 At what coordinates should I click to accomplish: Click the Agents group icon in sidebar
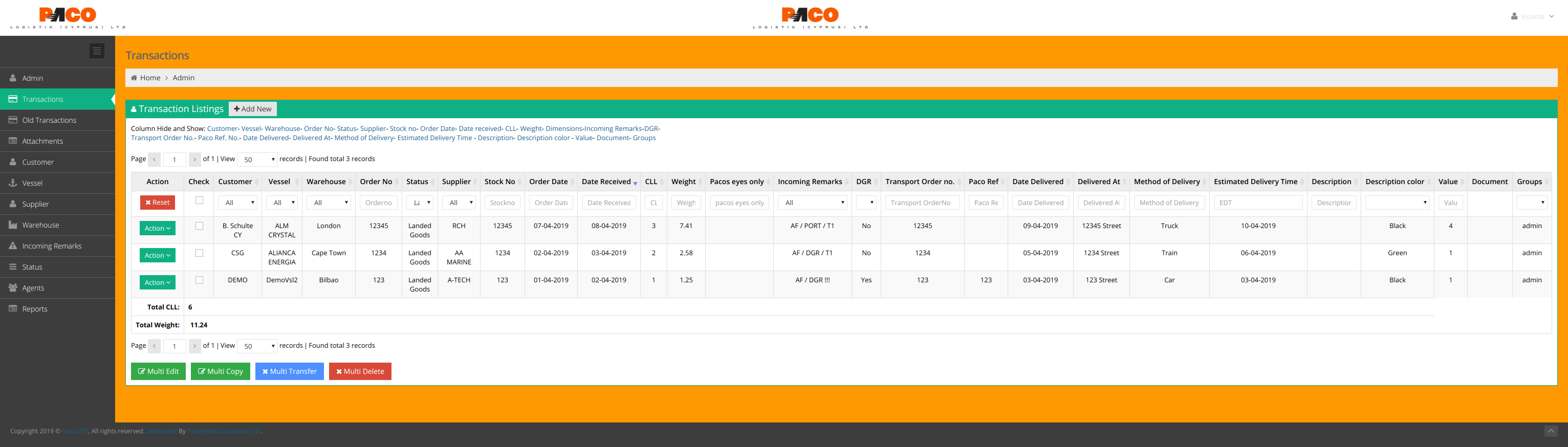[13, 287]
